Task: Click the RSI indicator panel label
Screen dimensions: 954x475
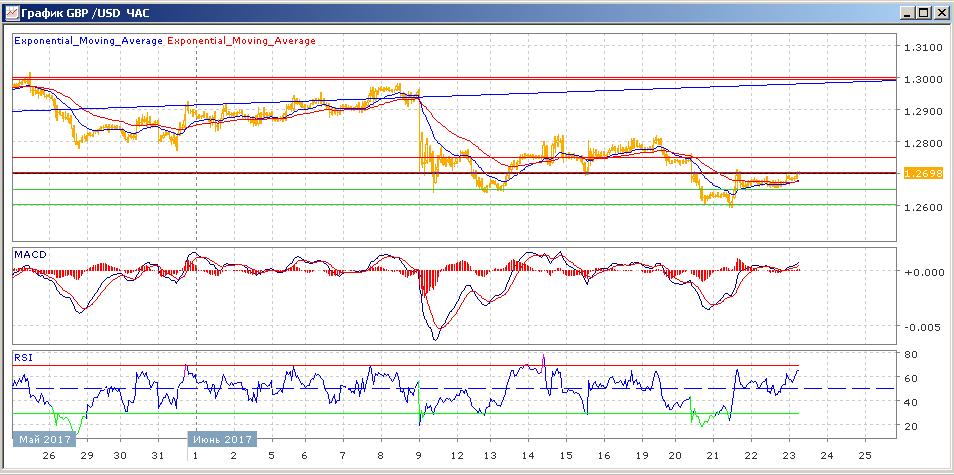Action: click(x=22, y=357)
